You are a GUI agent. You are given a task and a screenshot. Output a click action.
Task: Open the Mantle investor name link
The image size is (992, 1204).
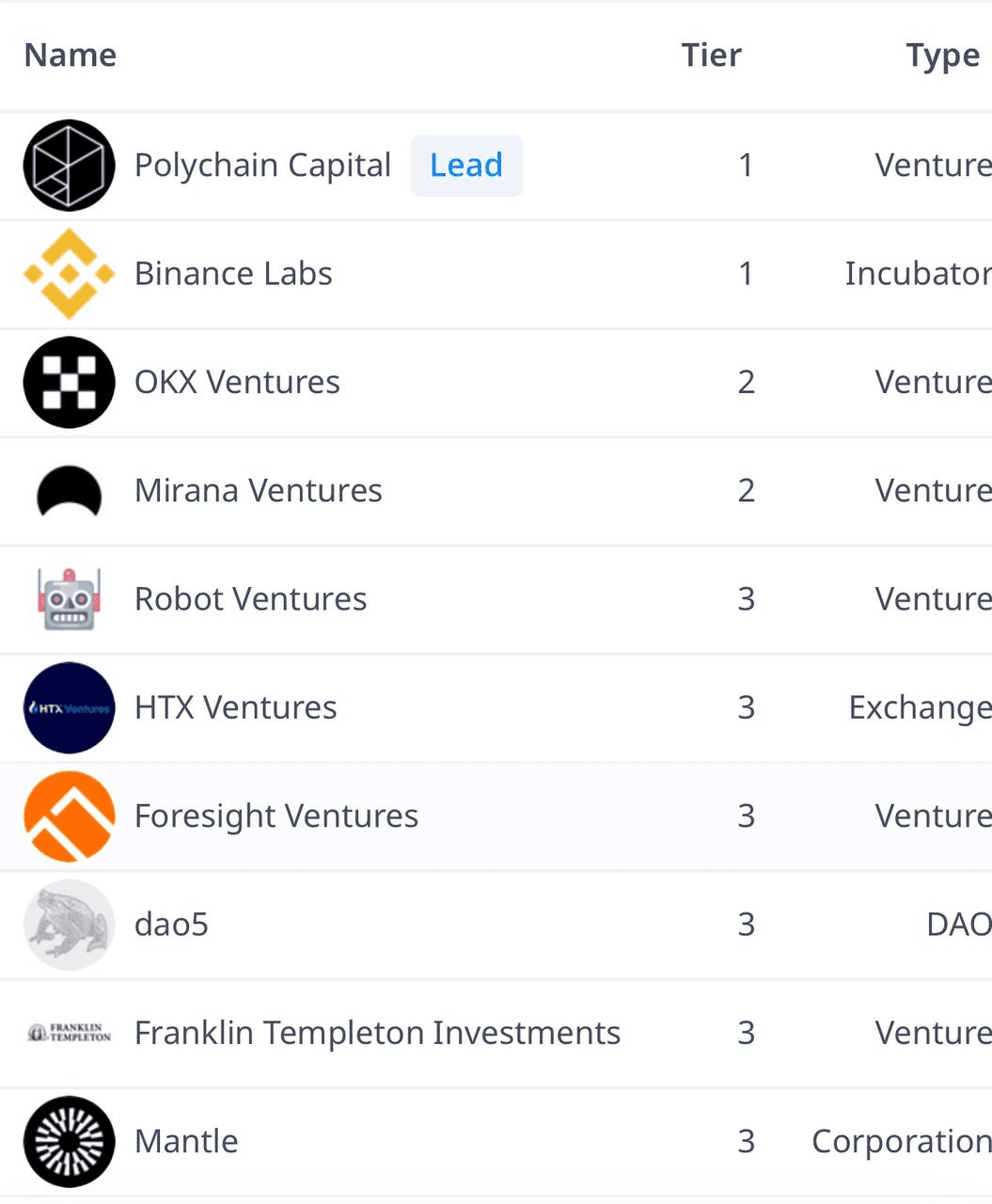tap(186, 1142)
